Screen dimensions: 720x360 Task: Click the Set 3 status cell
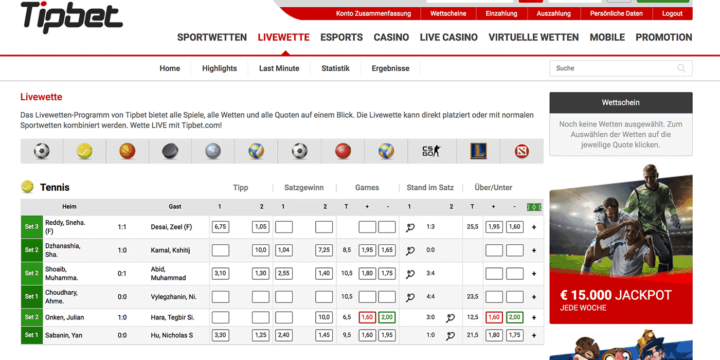[x=32, y=227]
